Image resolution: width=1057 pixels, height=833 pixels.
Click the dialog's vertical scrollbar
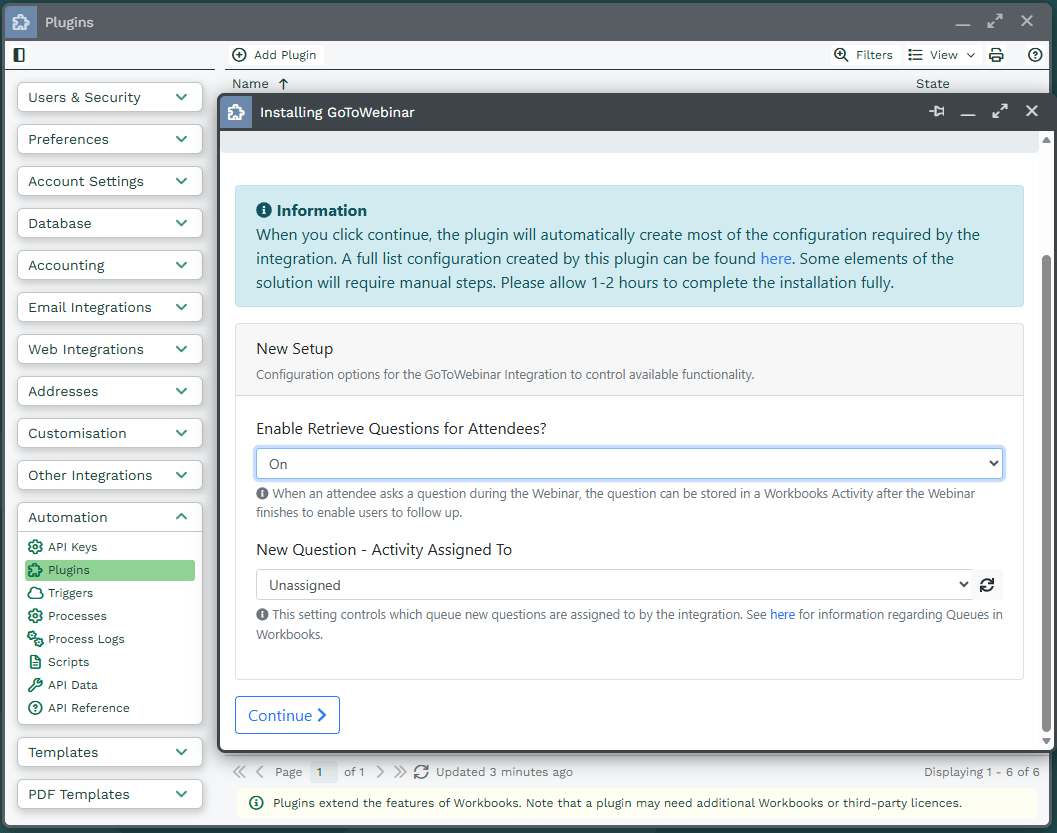[1046, 490]
